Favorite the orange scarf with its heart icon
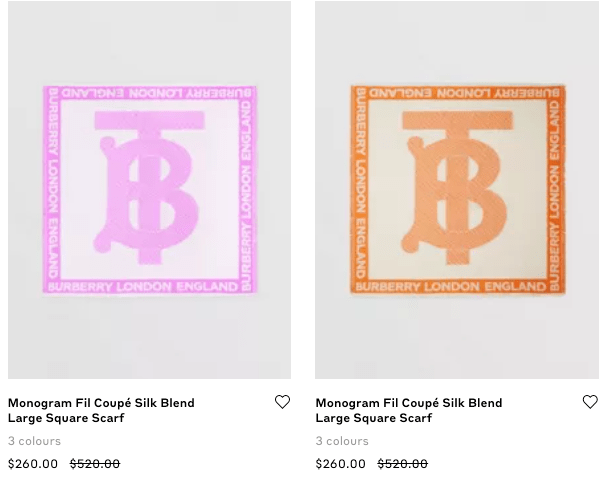This screenshot has width=601, height=488. click(x=590, y=402)
